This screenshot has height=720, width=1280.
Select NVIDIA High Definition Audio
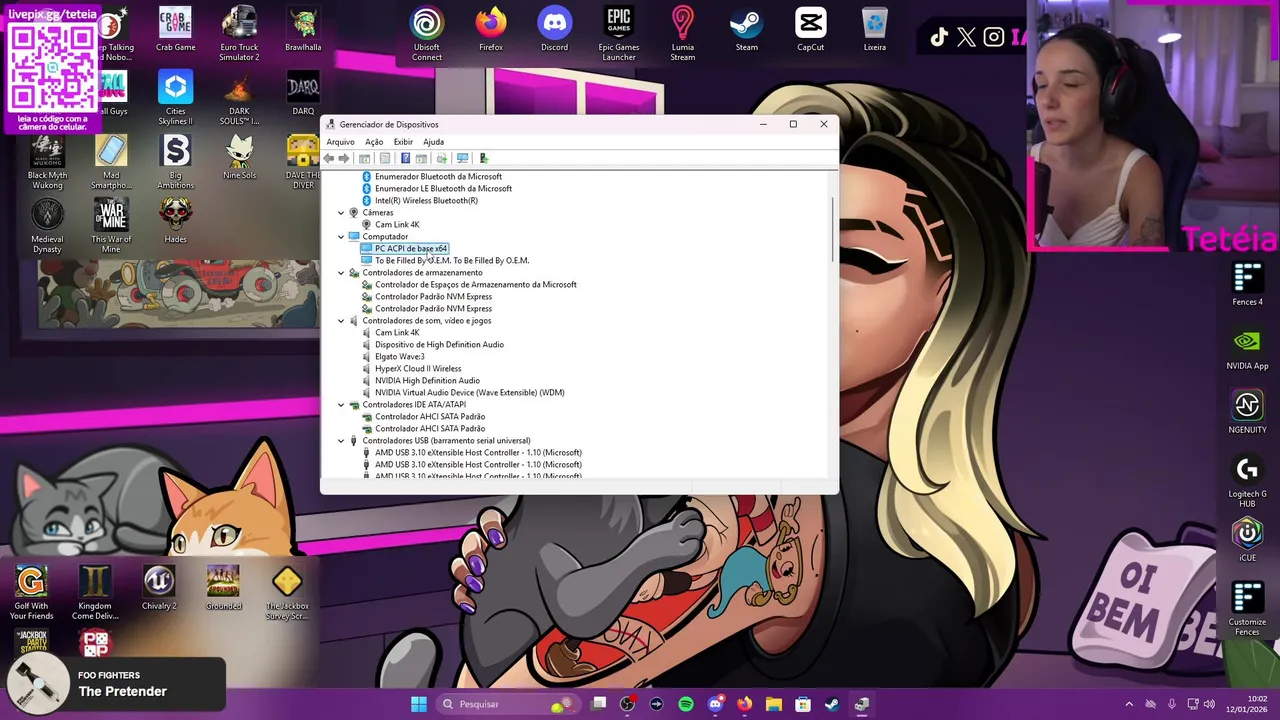[x=427, y=381]
